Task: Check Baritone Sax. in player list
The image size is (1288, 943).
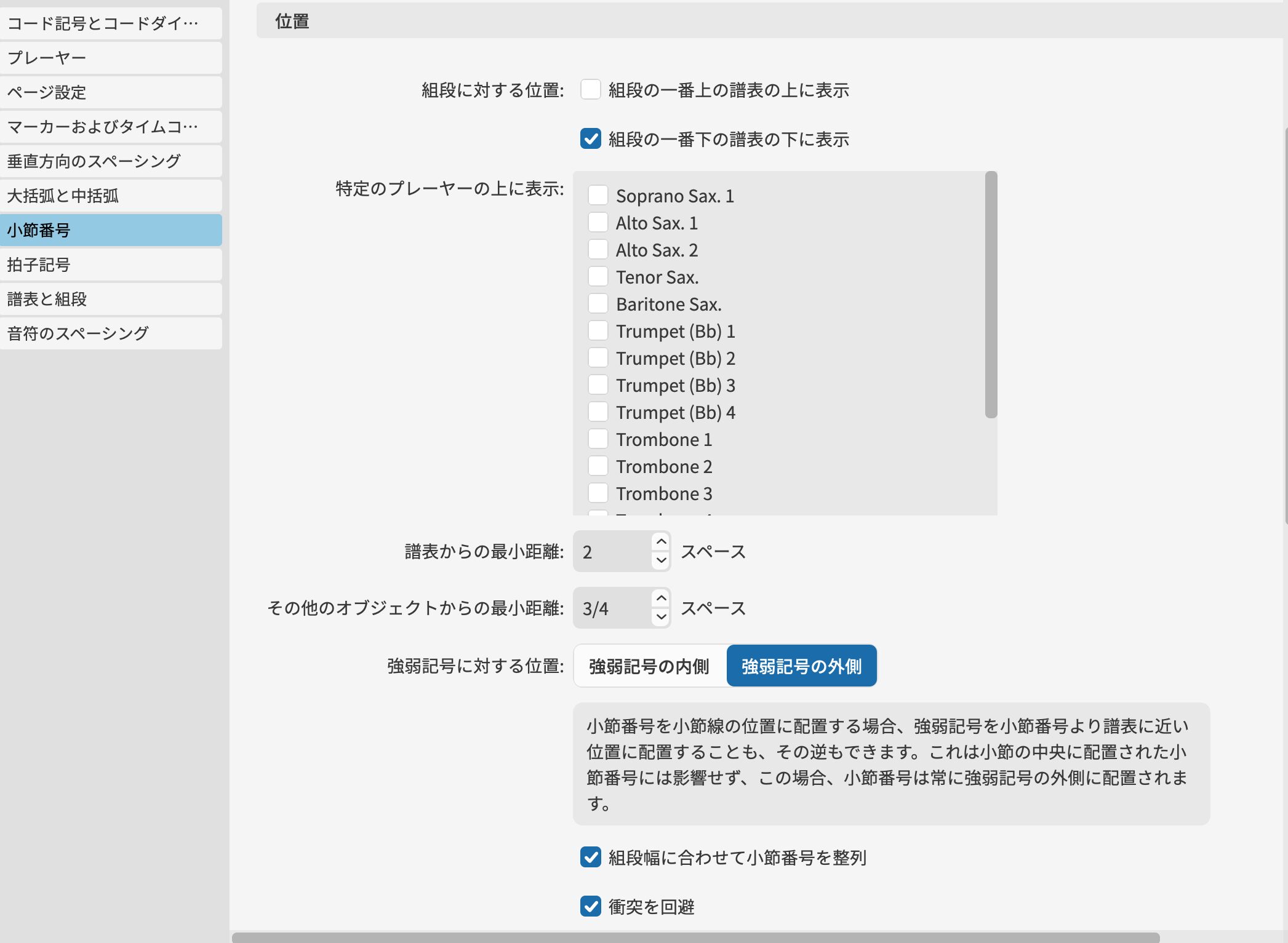Action: [x=598, y=304]
